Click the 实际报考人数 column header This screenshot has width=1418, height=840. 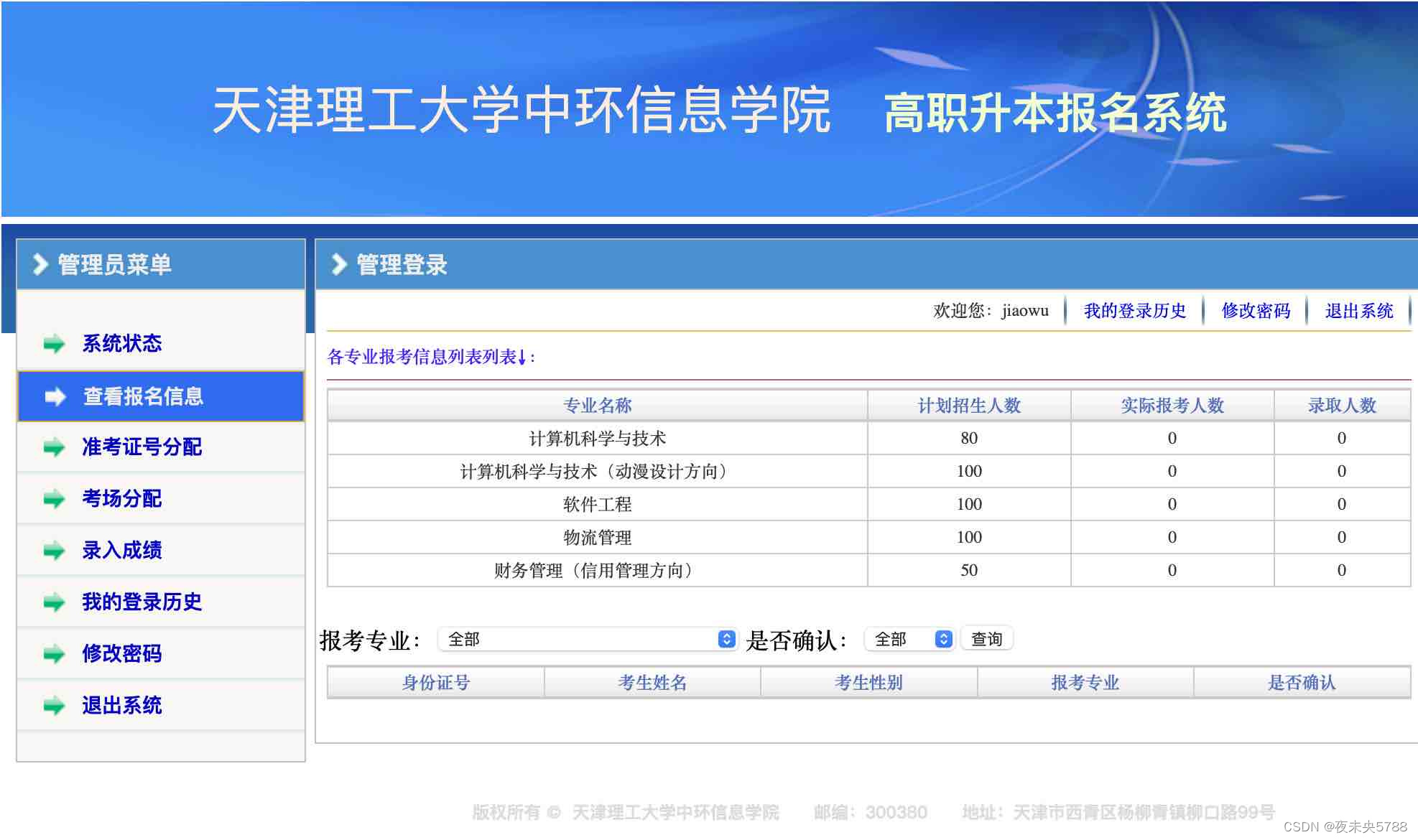click(1172, 406)
